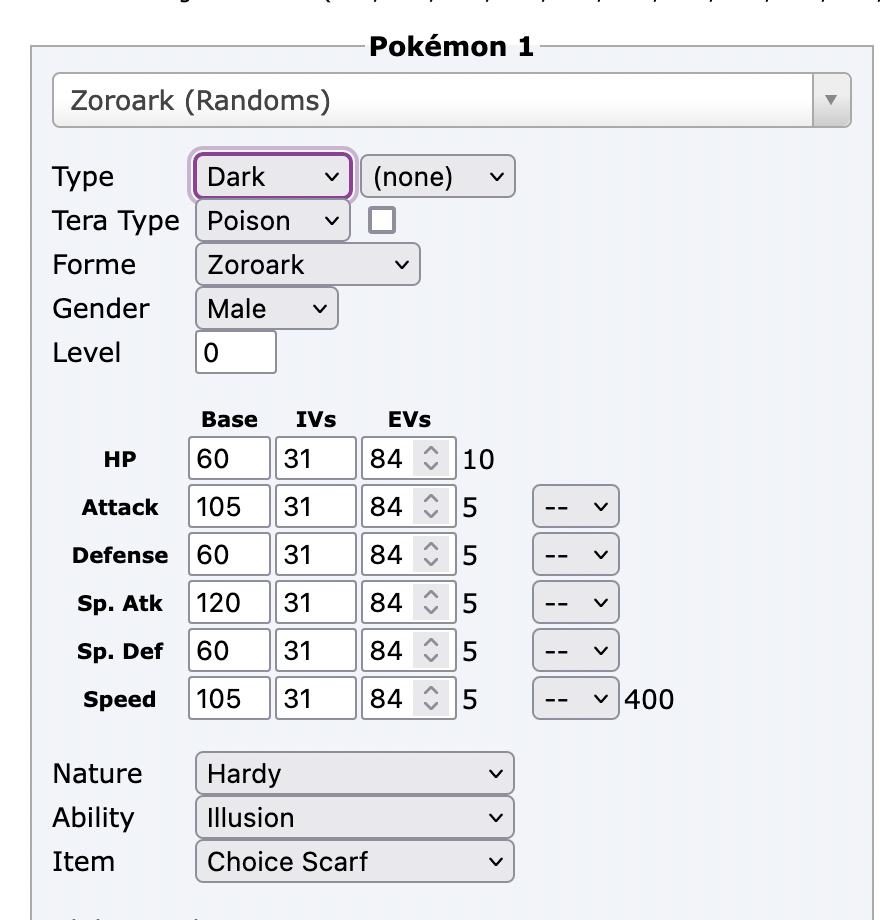Open the secondary Type dropdown showing (none)

(x=438, y=176)
